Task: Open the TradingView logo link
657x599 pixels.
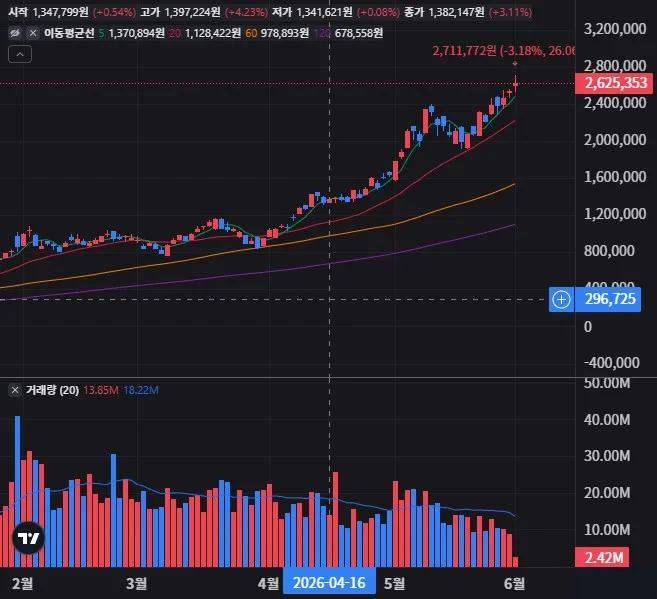Action: coord(28,538)
